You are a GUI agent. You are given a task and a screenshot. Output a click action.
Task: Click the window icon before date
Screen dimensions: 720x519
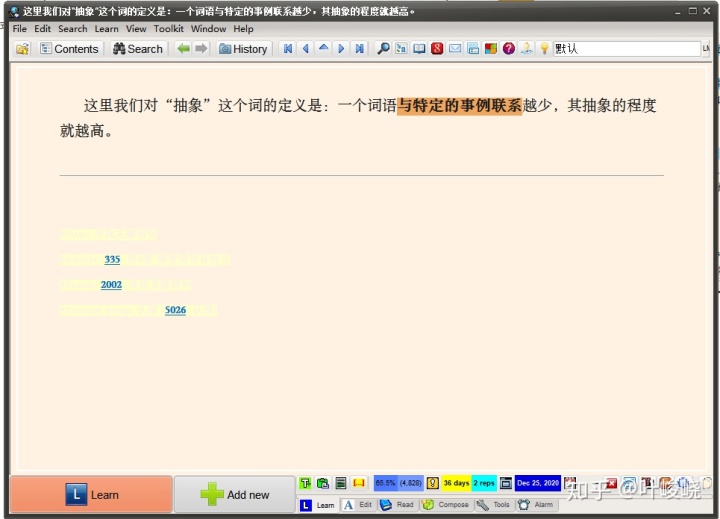(x=506, y=483)
